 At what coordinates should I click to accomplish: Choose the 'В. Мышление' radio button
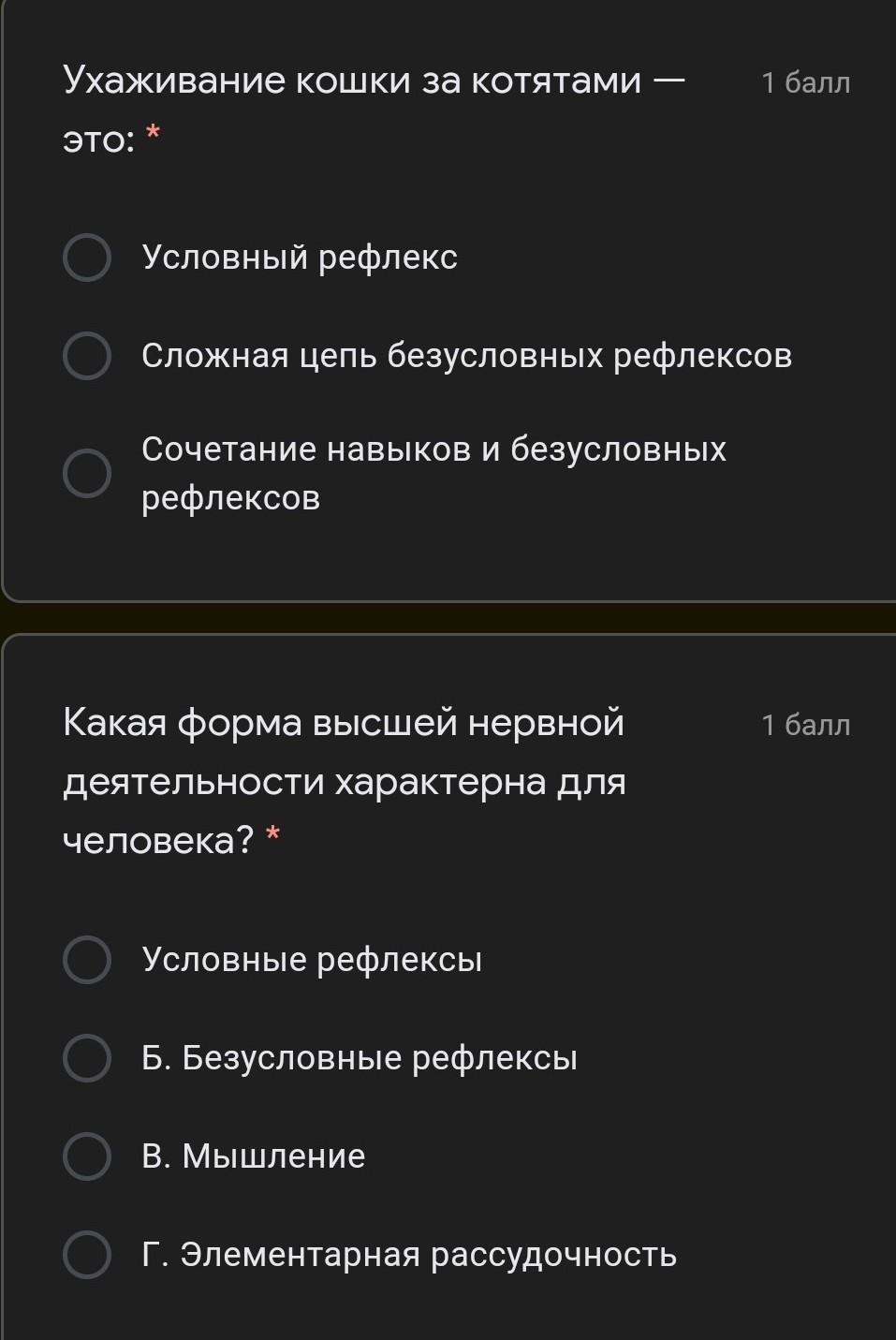tap(87, 1156)
